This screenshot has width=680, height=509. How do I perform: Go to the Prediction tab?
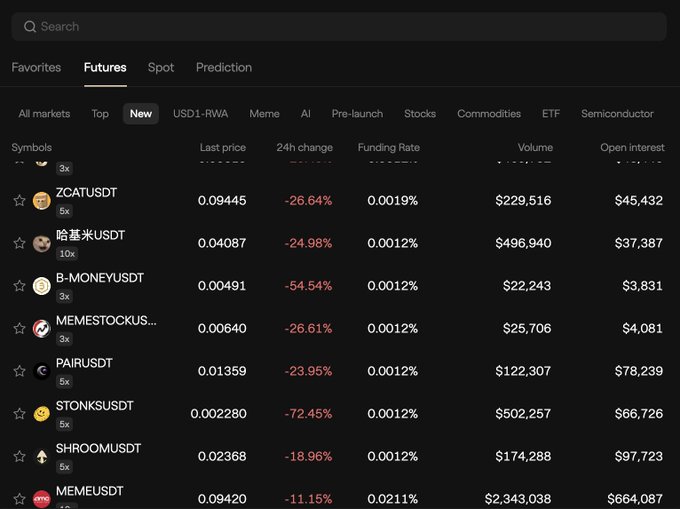coord(224,68)
